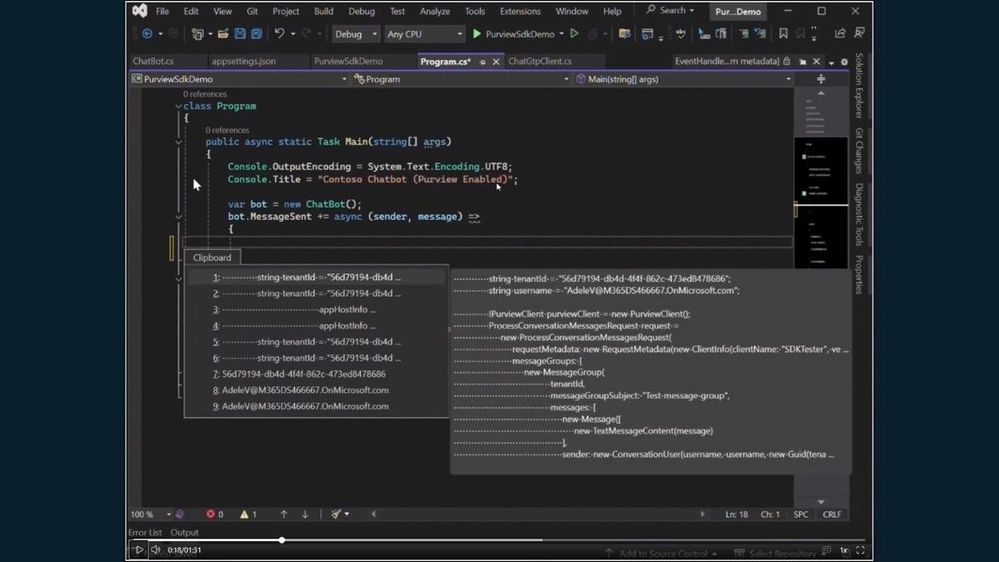Screen dimensions: 999x562
Task: Expand the PurviewSdkDemo startup target arrow
Action: coord(561,34)
